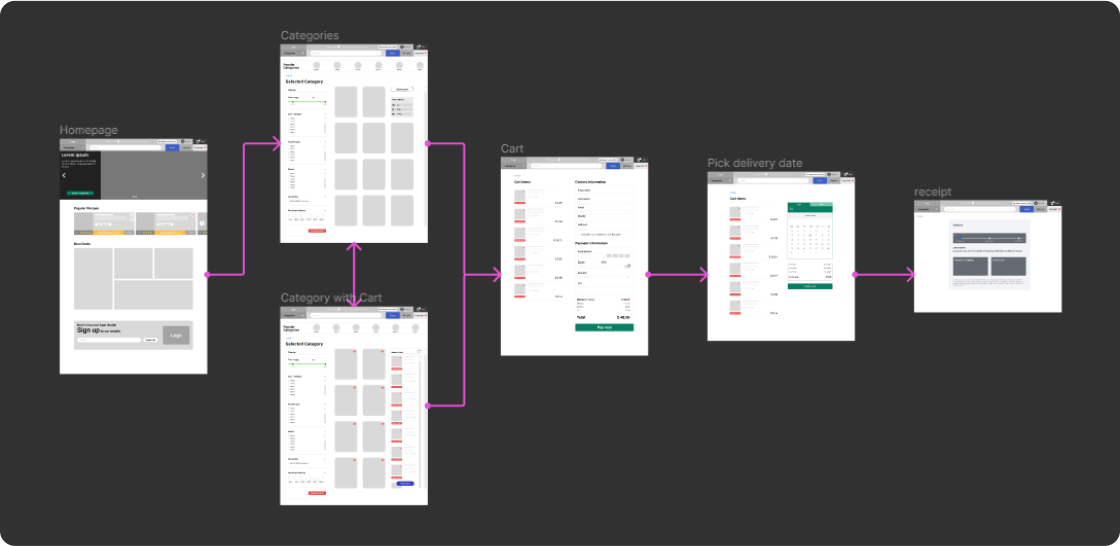This screenshot has height=546, width=1120.
Task: Click the Pick delivery date frame label
Action: (x=754, y=163)
